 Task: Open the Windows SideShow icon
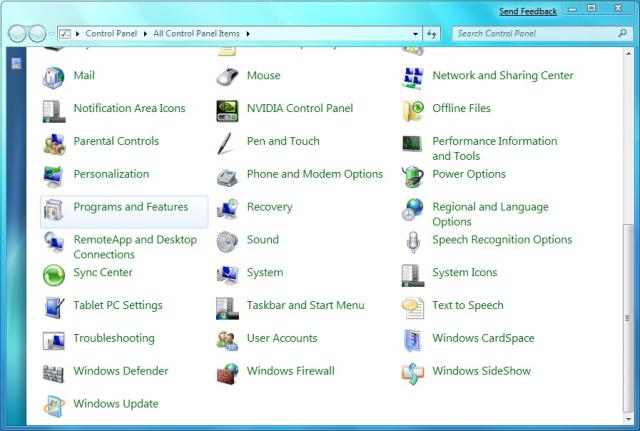point(413,373)
